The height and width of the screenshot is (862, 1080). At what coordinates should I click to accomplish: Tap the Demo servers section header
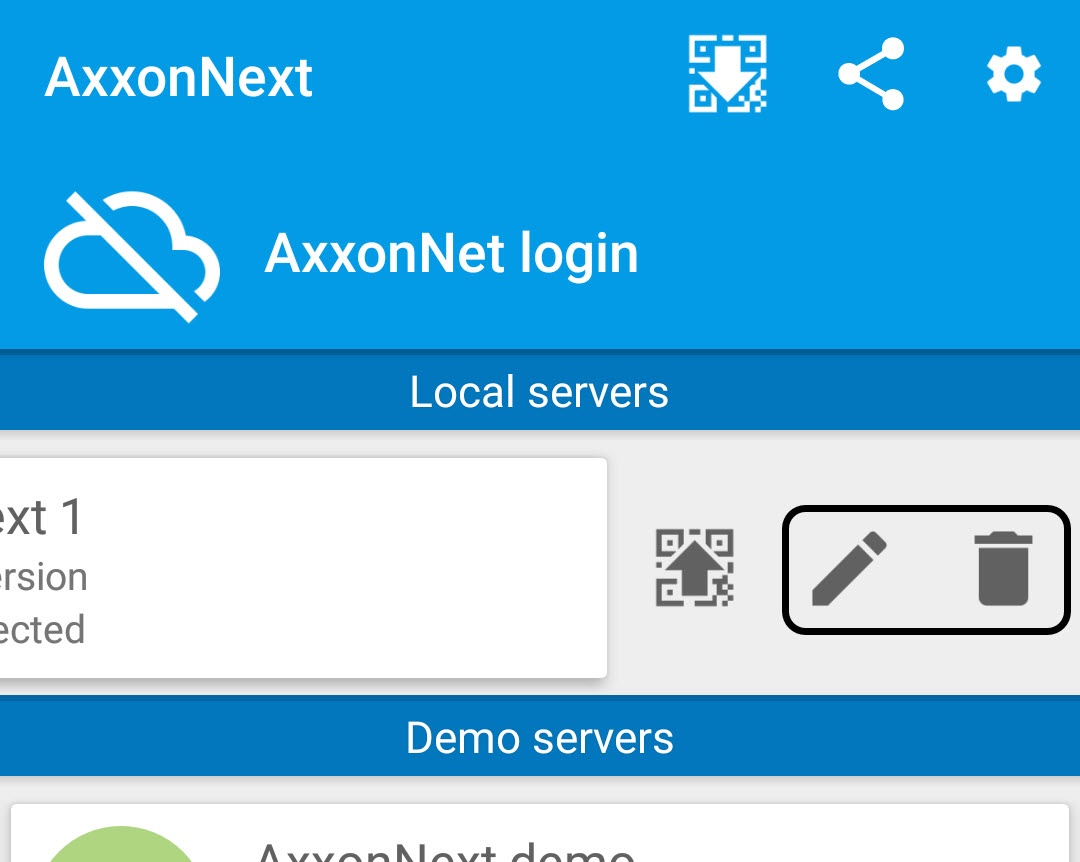coord(540,737)
